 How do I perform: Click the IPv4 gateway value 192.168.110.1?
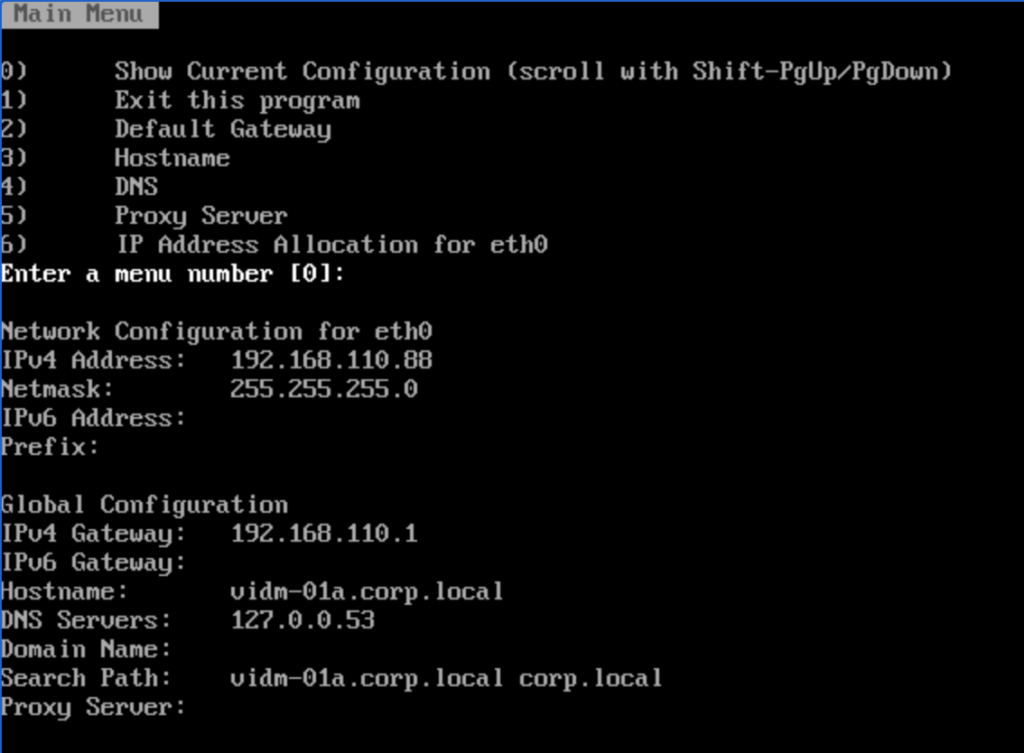pos(324,534)
